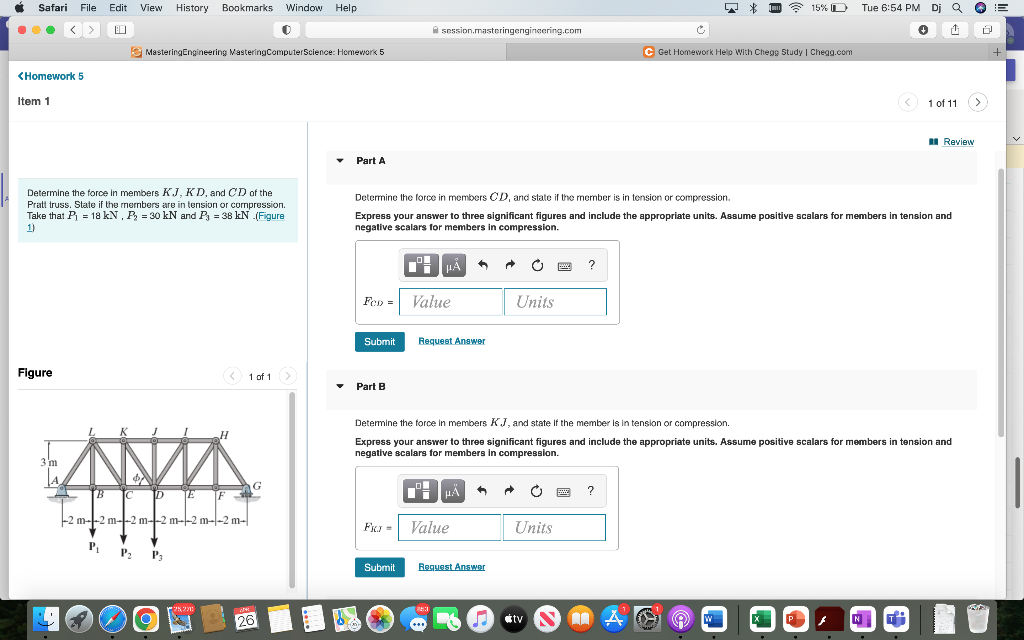Switch to MasteringEngineering Homework 5 tab
Image resolution: width=1024 pixels, height=640 pixels.
[x=257, y=52]
